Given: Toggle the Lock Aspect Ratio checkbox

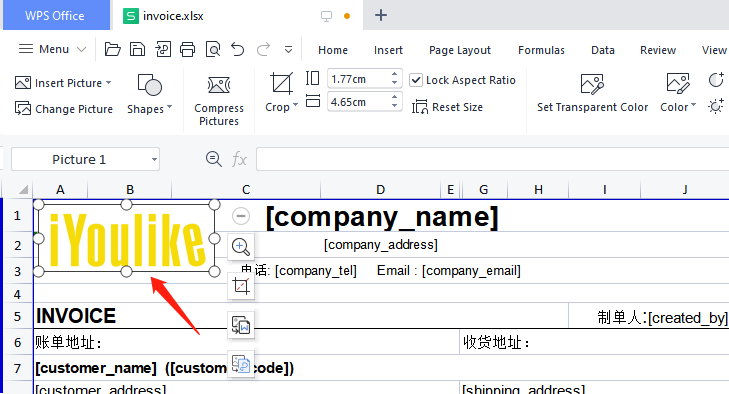Looking at the screenshot, I should pos(416,80).
